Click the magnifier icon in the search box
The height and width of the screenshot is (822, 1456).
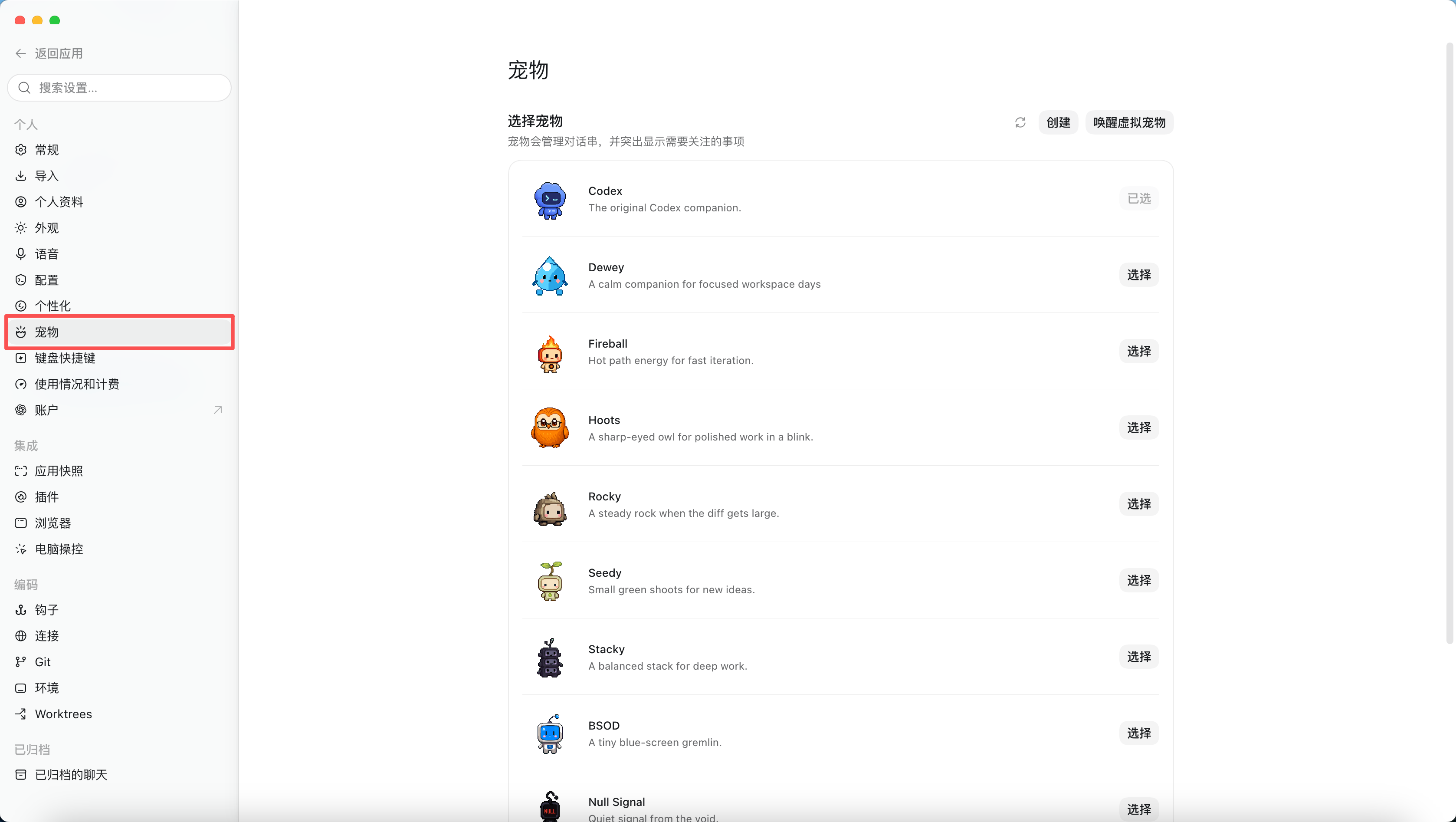coord(24,88)
